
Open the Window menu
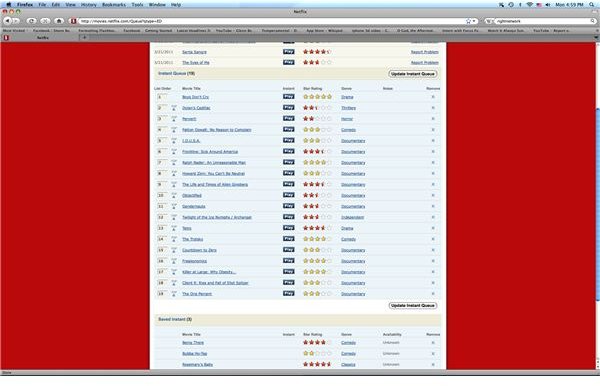(x=157, y=5)
